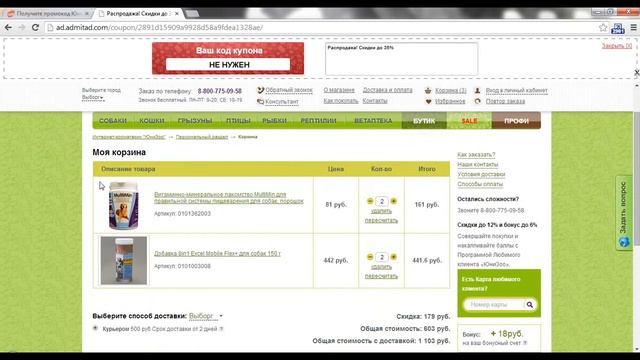This screenshot has height=360, width=640.
Task: Click help icon beside bonus account
Action: 525,343
